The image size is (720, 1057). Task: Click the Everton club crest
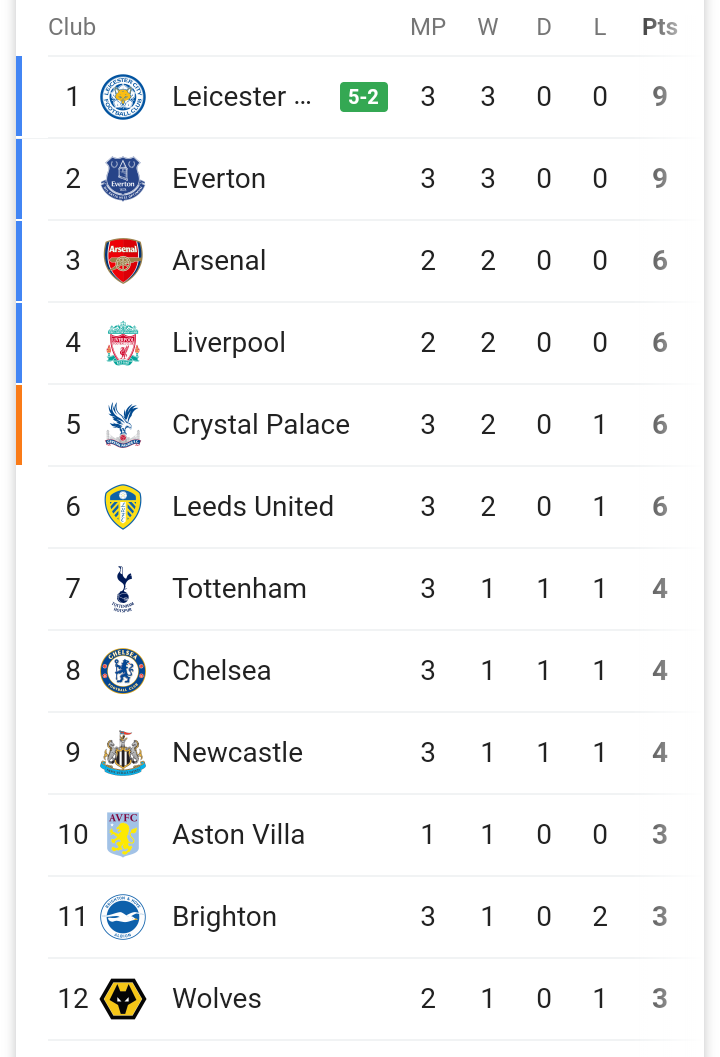tap(123, 179)
